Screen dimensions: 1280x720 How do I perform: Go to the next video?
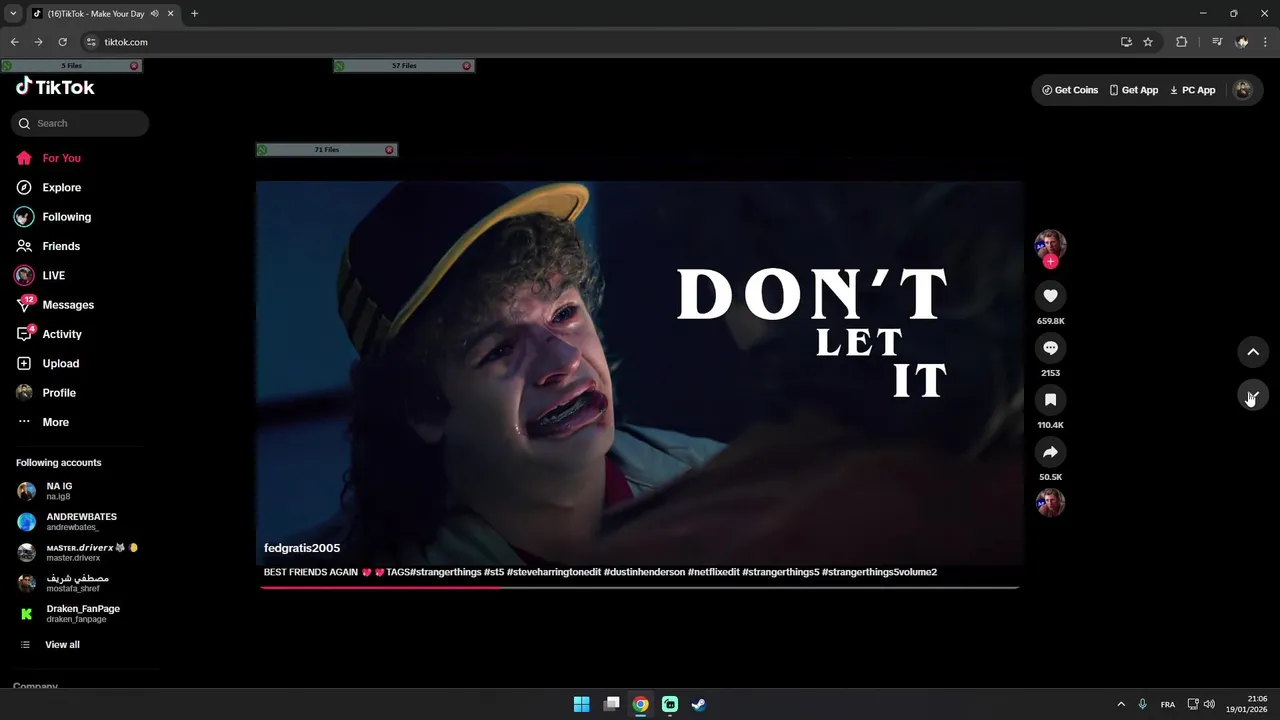[1253, 395]
